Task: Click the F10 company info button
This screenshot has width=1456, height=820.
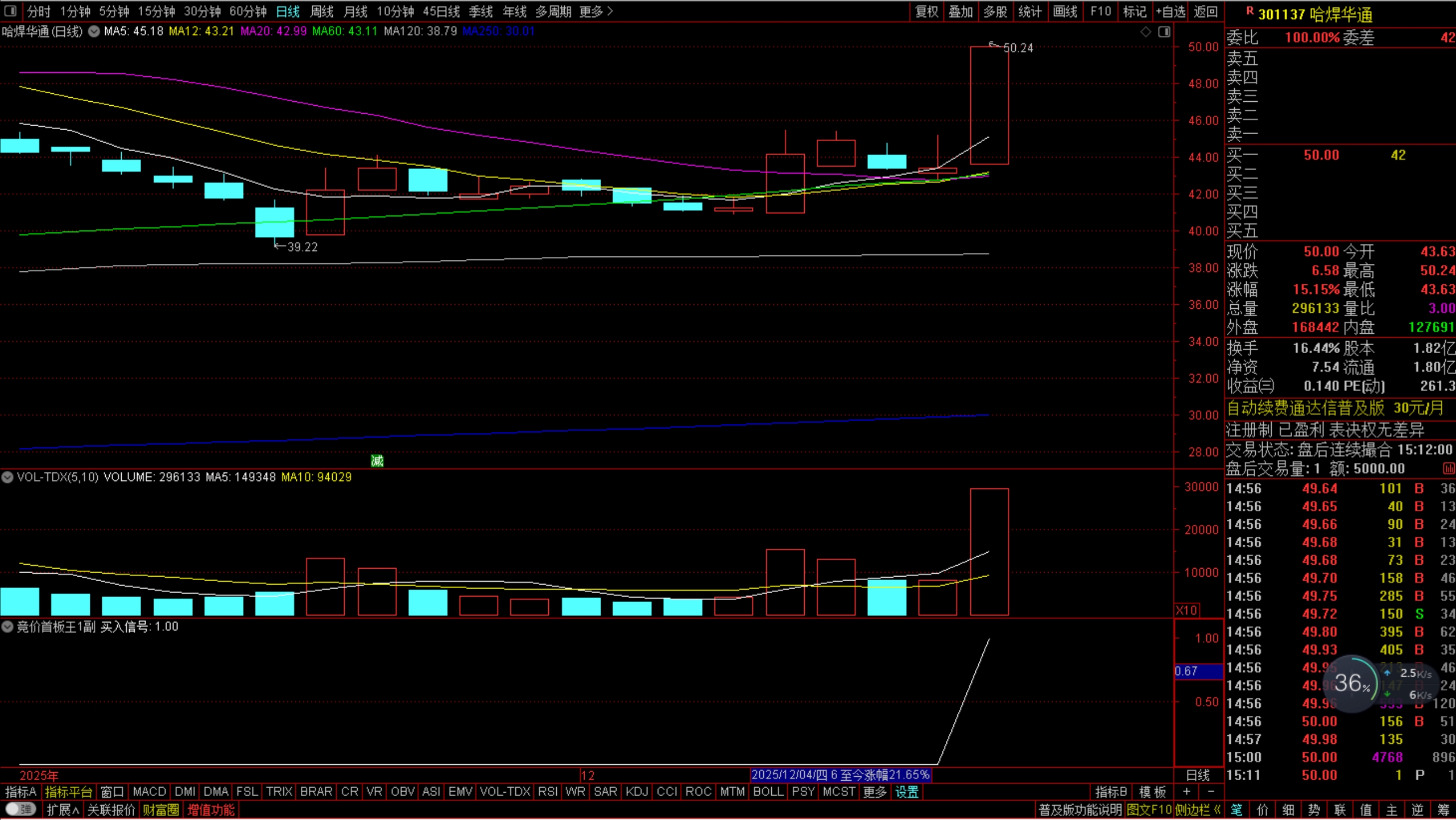Action: tap(1100, 11)
